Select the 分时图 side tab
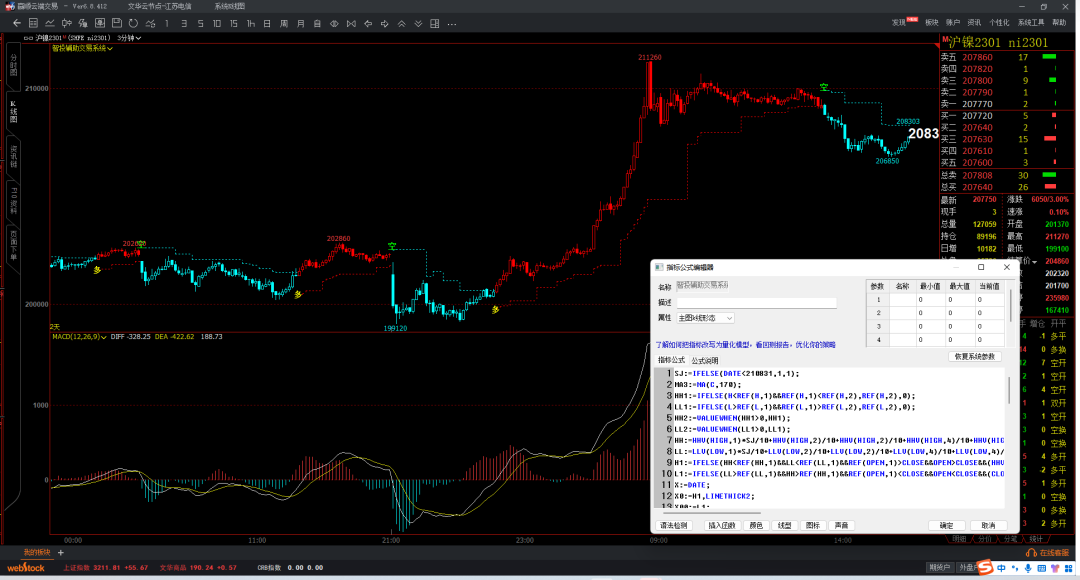1080x580 pixels. pos(13,67)
